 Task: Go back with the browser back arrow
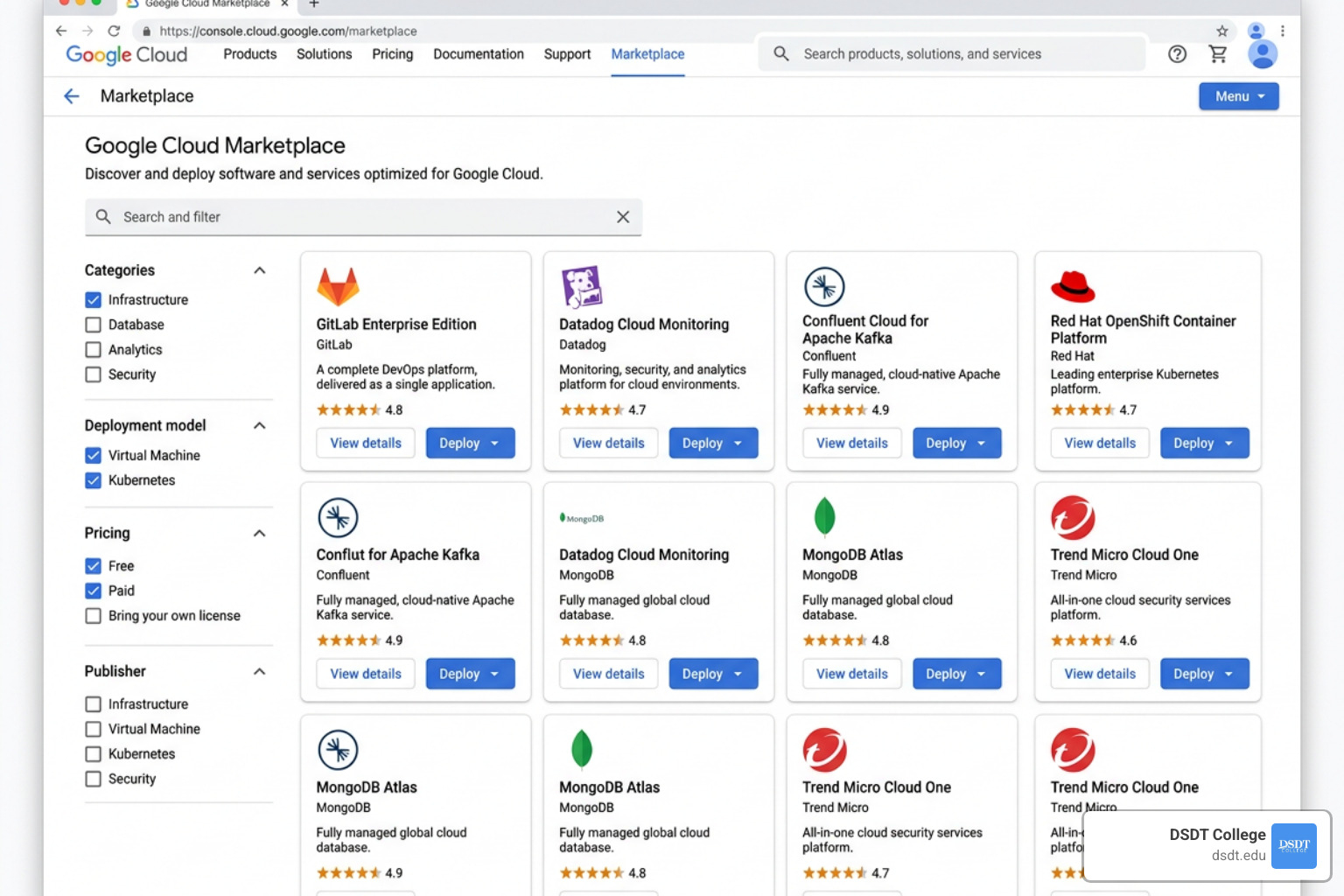pos(60,31)
